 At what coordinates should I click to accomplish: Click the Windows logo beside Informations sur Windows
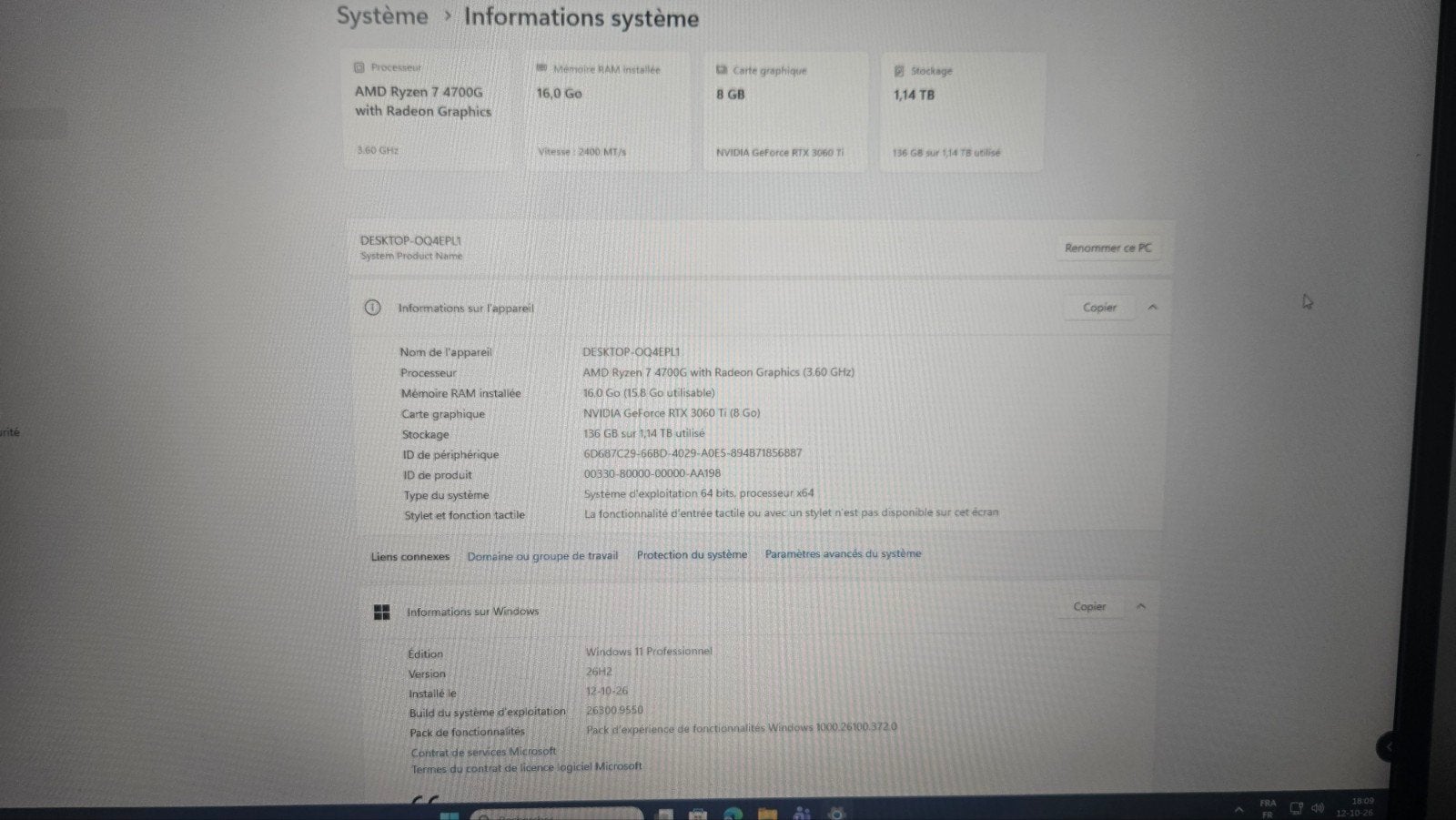382,612
